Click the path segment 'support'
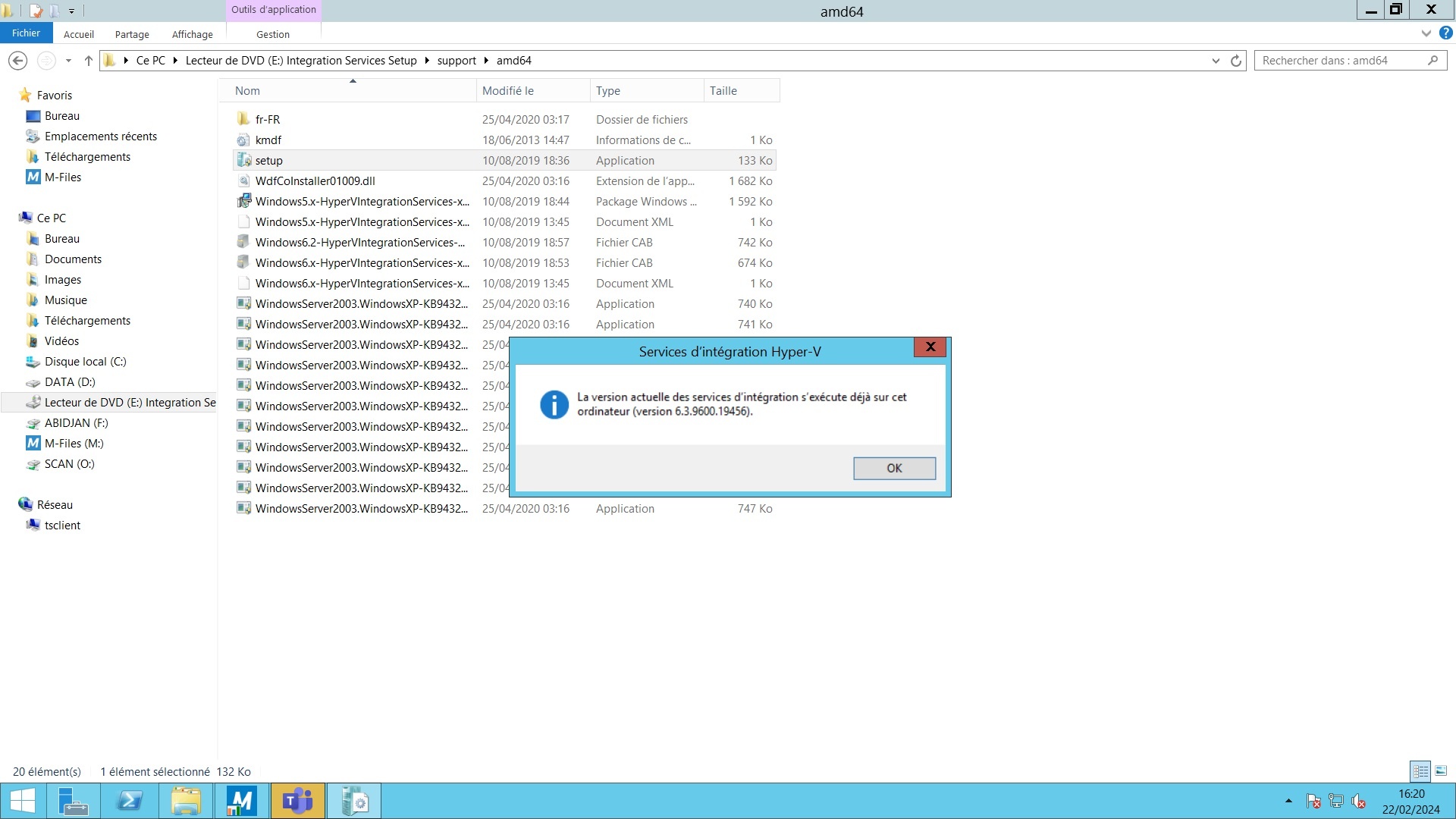Viewport: 1456px width, 819px height. click(x=457, y=61)
